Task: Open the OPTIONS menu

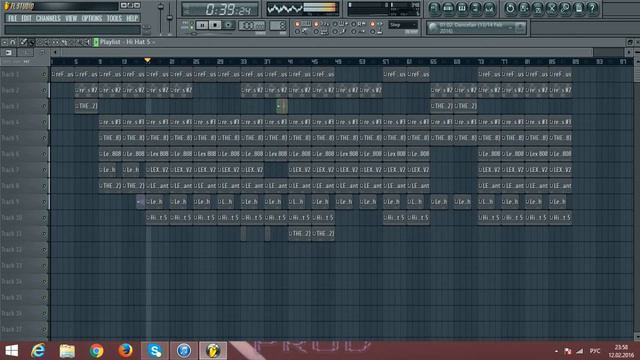Action: [x=92, y=18]
